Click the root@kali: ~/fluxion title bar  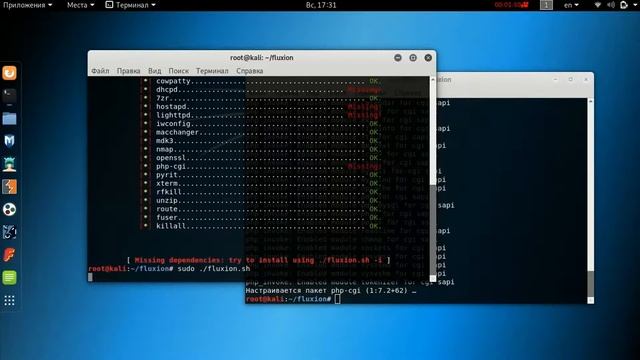(262, 58)
